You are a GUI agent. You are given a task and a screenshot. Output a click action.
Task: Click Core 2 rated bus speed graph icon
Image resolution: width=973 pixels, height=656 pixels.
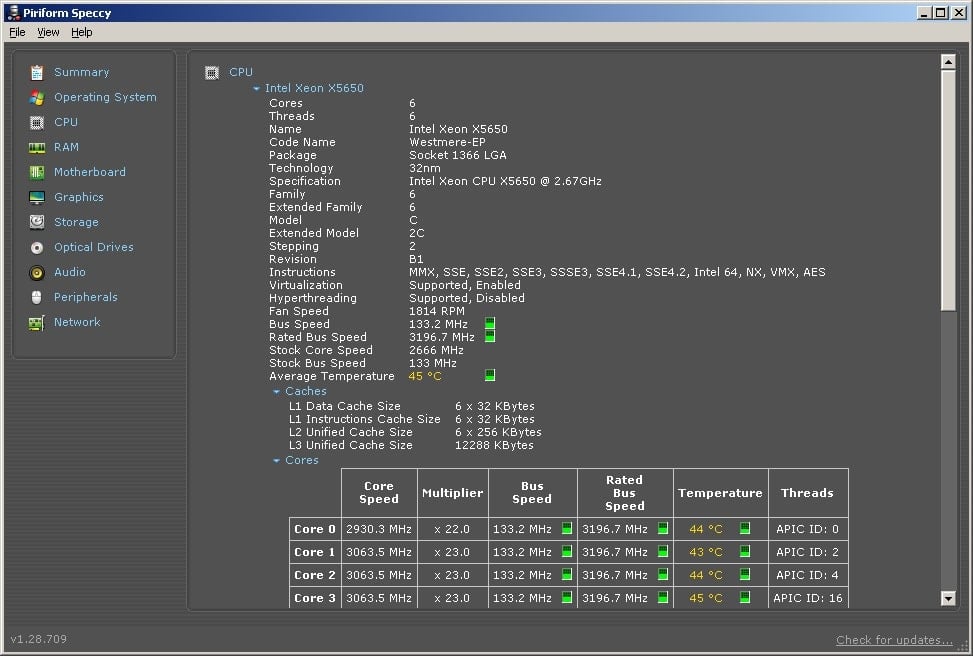tap(663, 574)
